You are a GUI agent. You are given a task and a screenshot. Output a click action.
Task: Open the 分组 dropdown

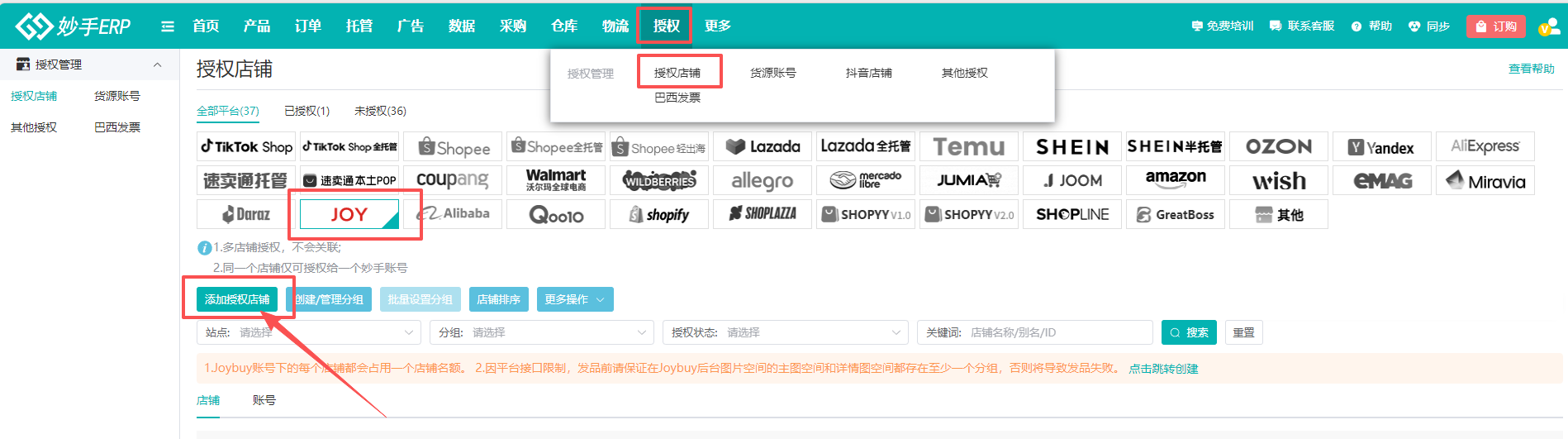pos(541,332)
